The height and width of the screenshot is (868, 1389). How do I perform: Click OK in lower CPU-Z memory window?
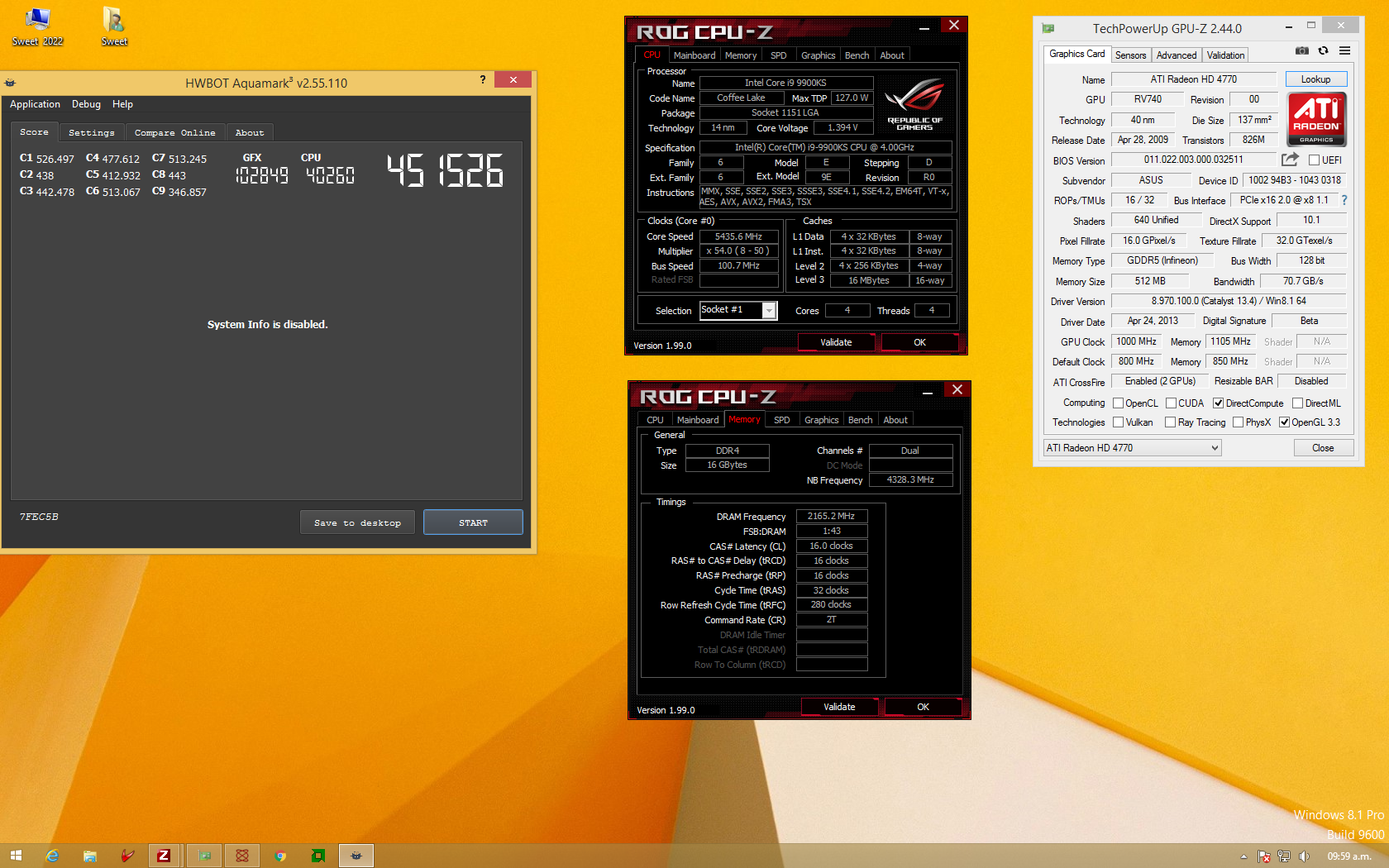[923, 707]
